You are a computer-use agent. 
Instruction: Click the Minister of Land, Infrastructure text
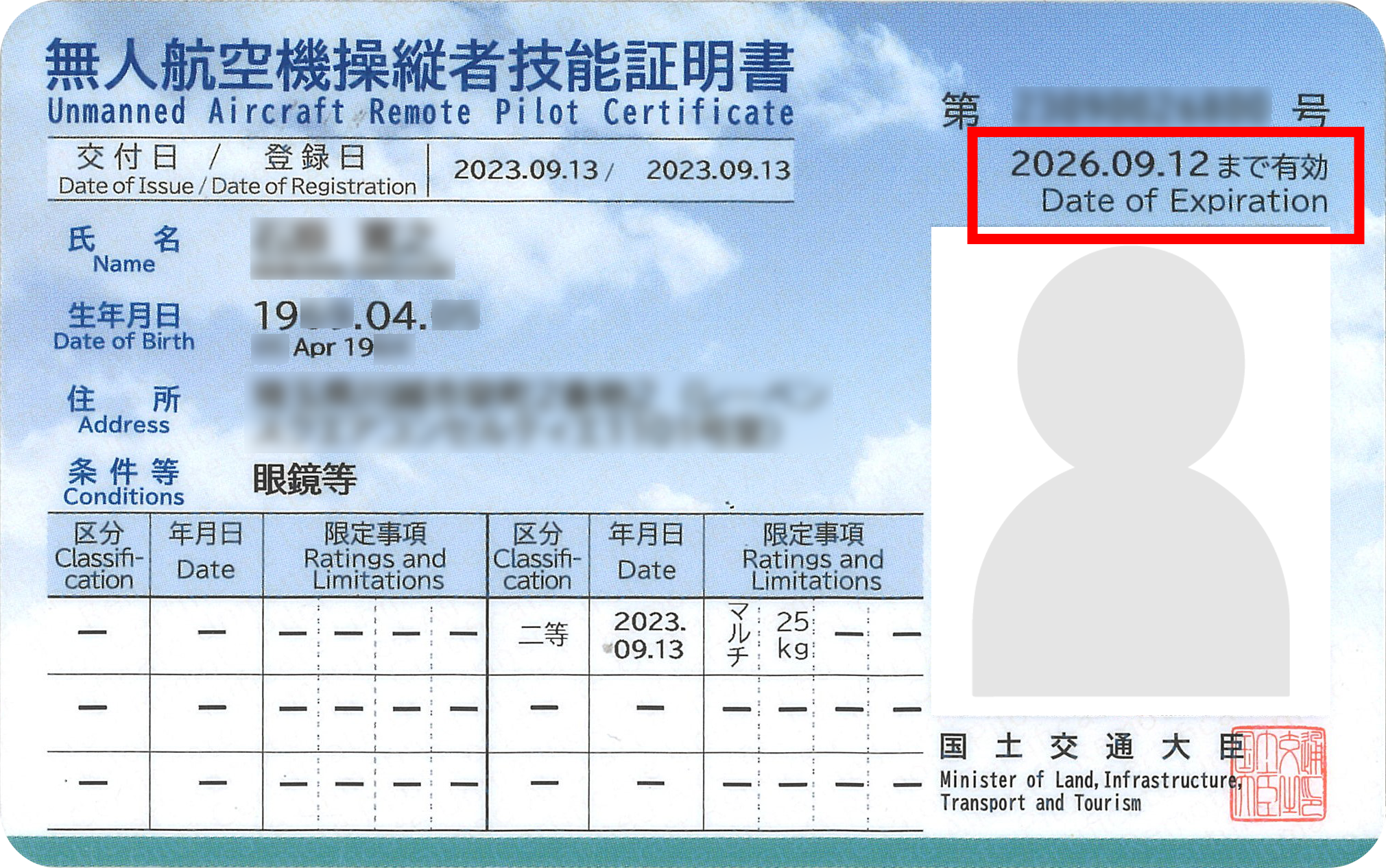pyautogui.click(x=1090, y=780)
